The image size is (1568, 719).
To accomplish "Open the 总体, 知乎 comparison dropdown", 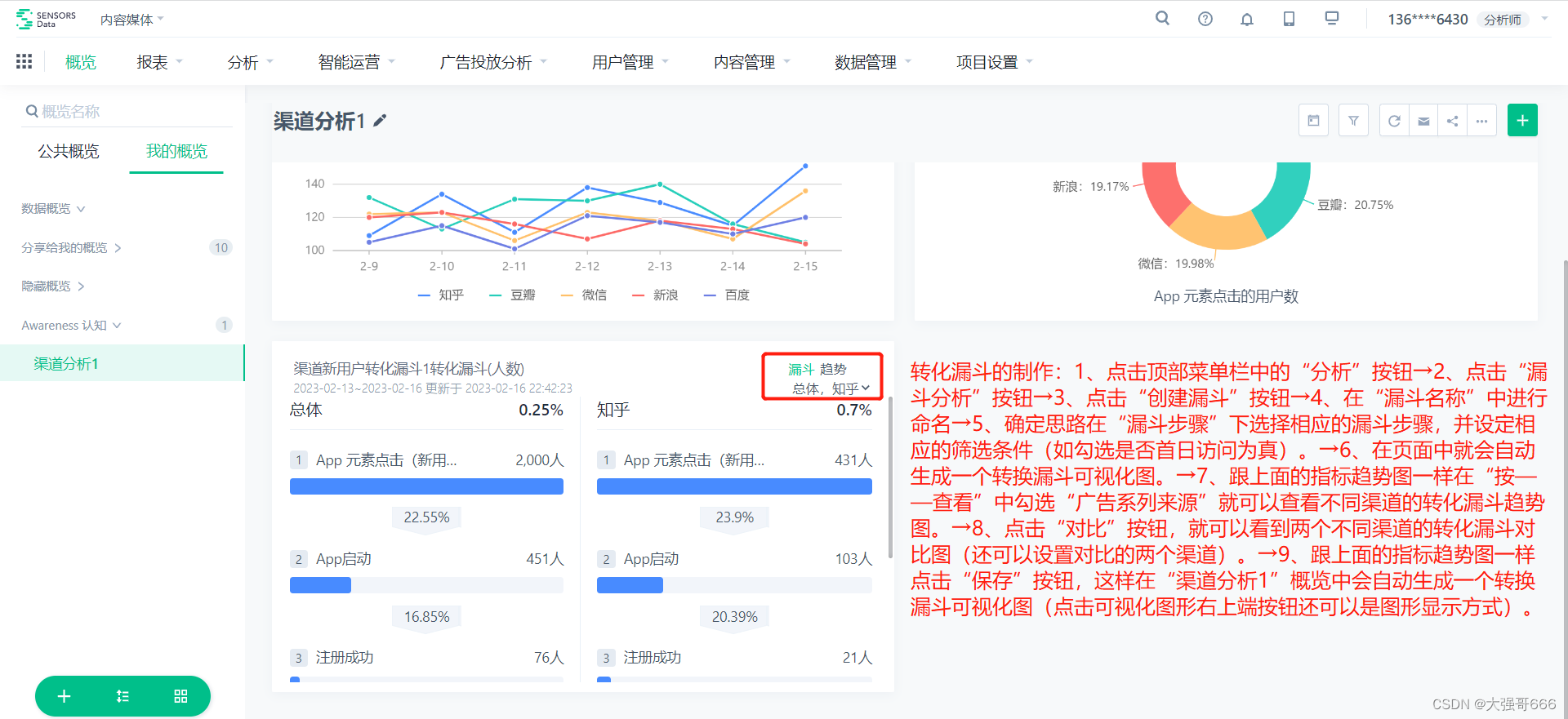I will point(831,388).
